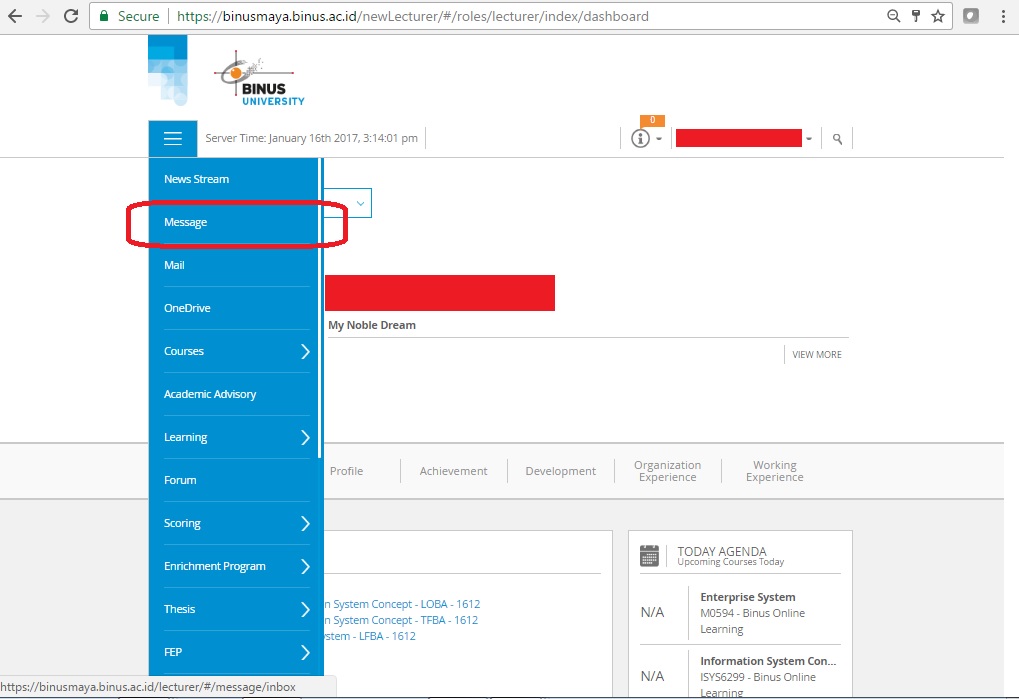Image resolution: width=1019 pixels, height=699 pixels.
Task: Click the hamburger menu icon
Action: click(173, 139)
